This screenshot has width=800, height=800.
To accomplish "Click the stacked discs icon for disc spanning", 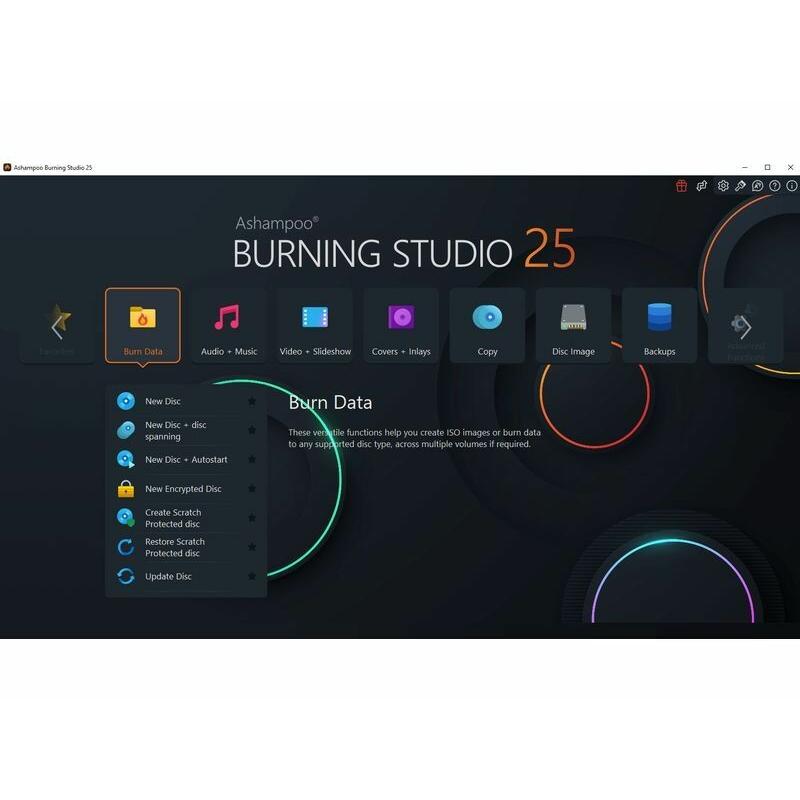I will [126, 430].
